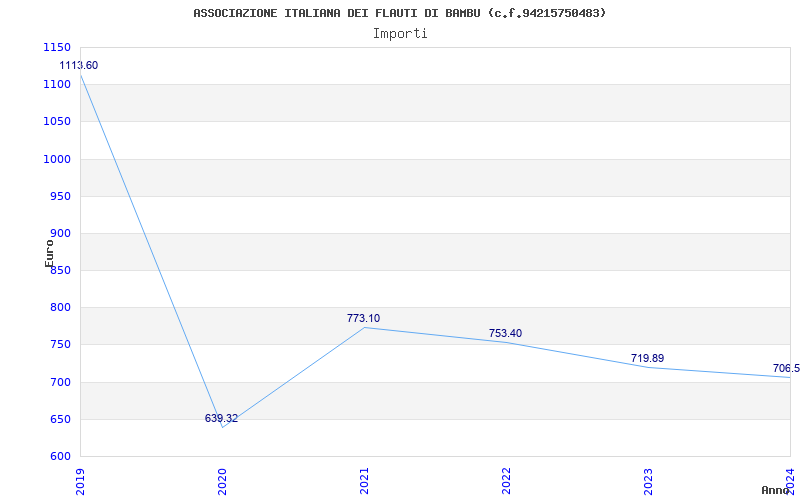Select the 750 y-axis value
The width and height of the screenshot is (800, 500).
60,345
